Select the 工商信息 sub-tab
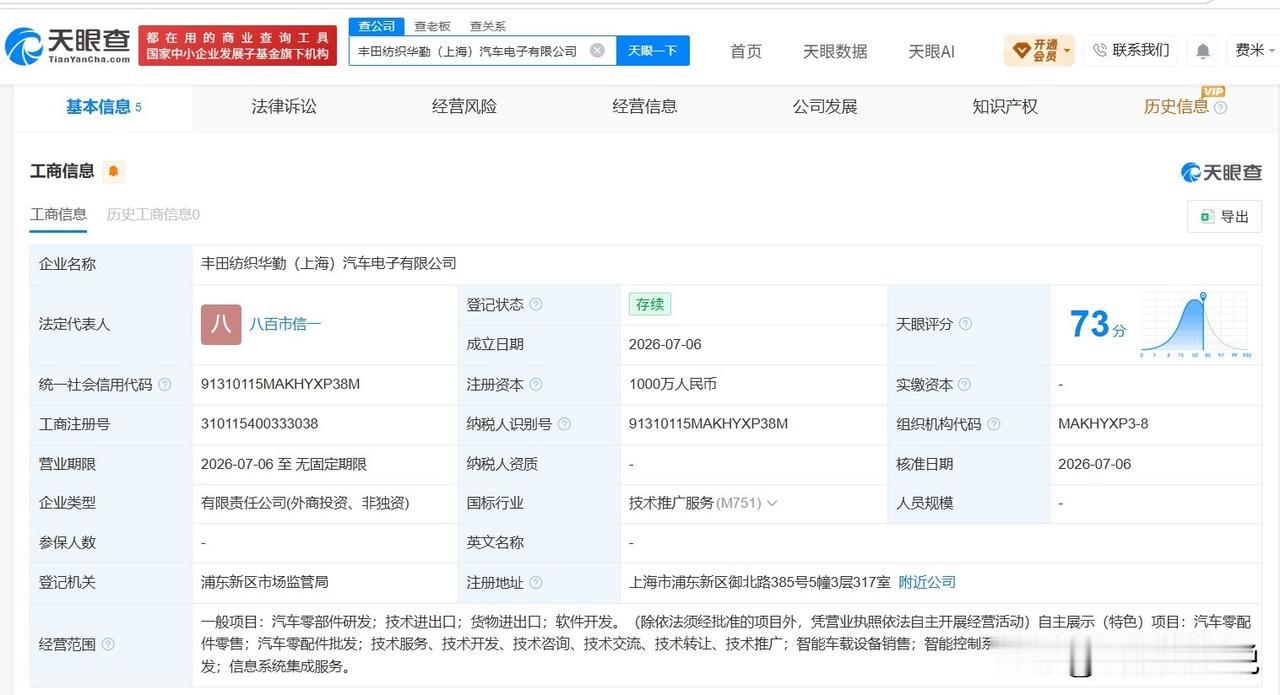Image resolution: width=1280 pixels, height=695 pixels. [58, 214]
